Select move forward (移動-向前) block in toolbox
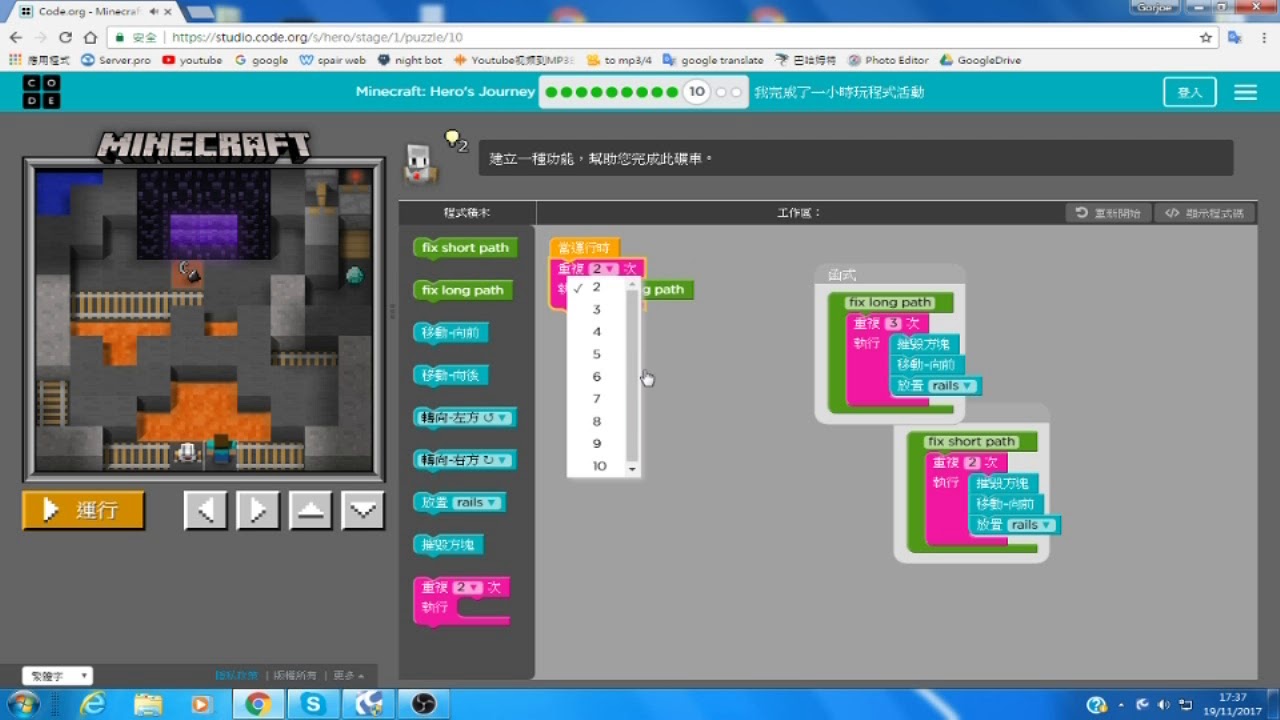This screenshot has width=1280, height=720. (452, 333)
